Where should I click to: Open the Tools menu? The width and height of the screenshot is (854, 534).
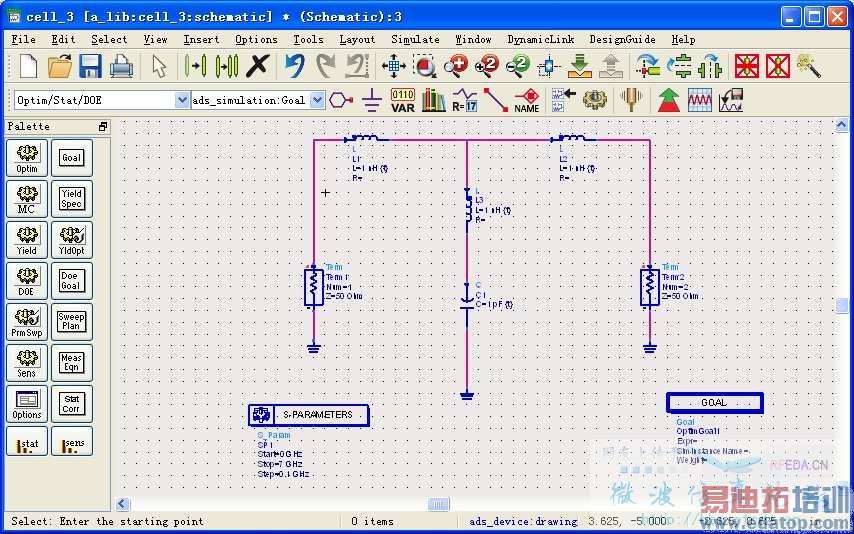click(308, 39)
